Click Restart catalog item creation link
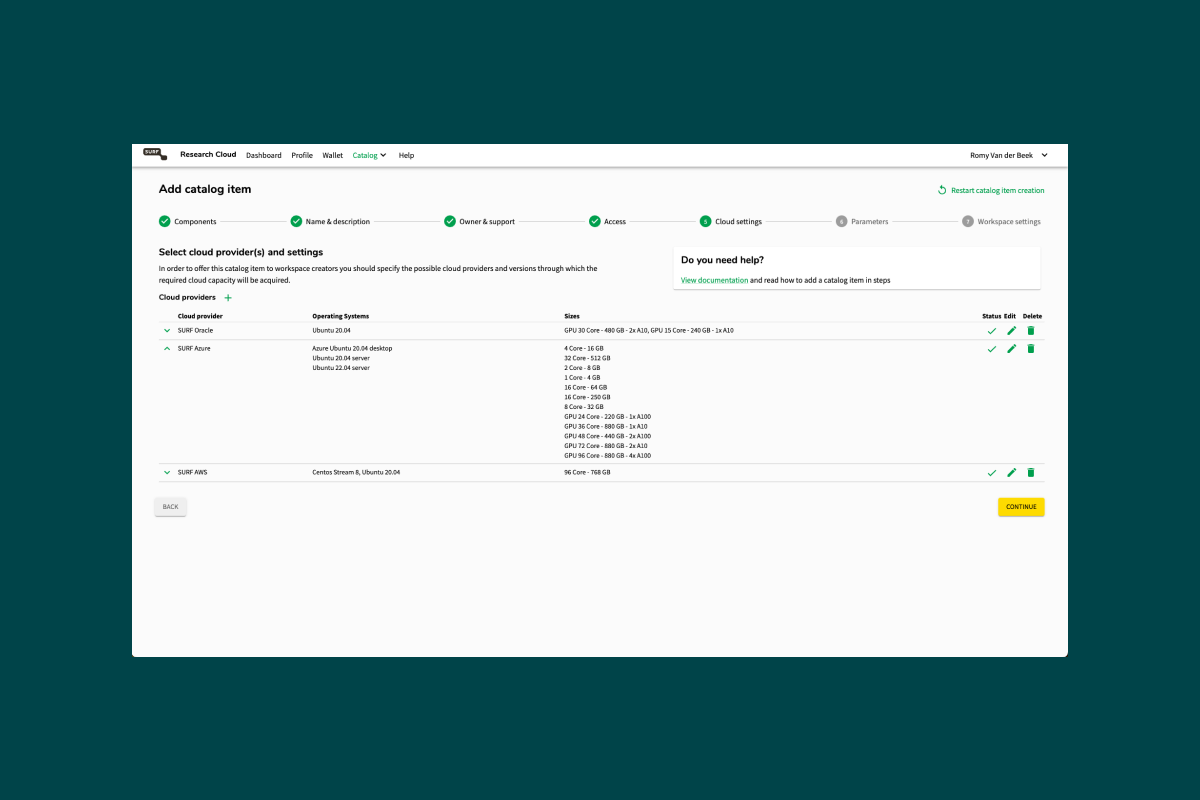This screenshot has width=1200, height=800. pyautogui.click(x=997, y=190)
